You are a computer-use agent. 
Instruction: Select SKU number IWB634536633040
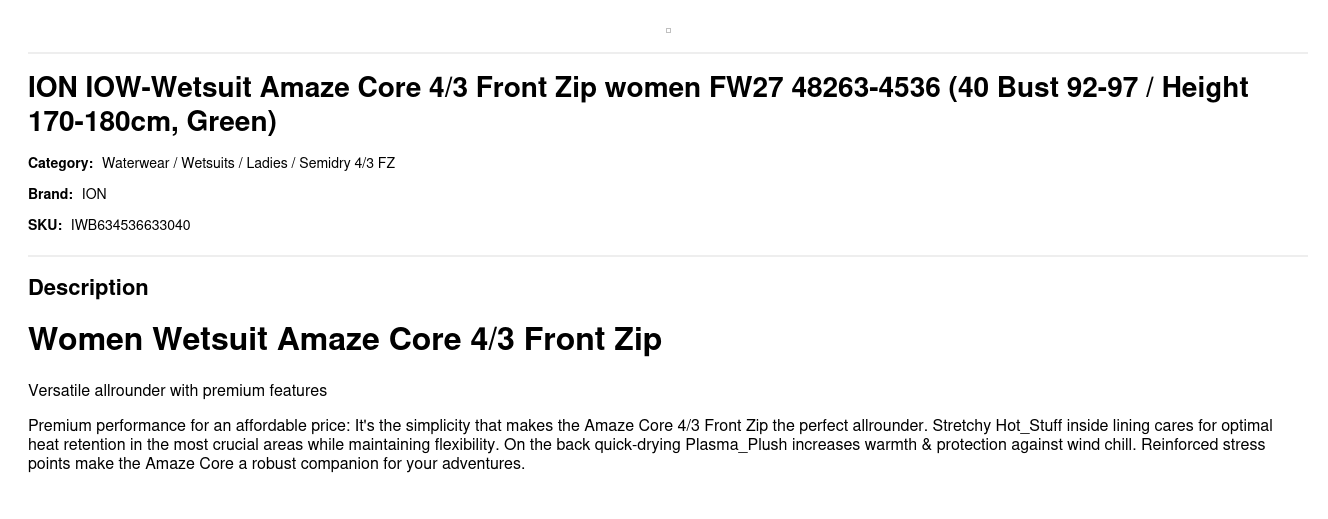pyautogui.click(x=130, y=225)
